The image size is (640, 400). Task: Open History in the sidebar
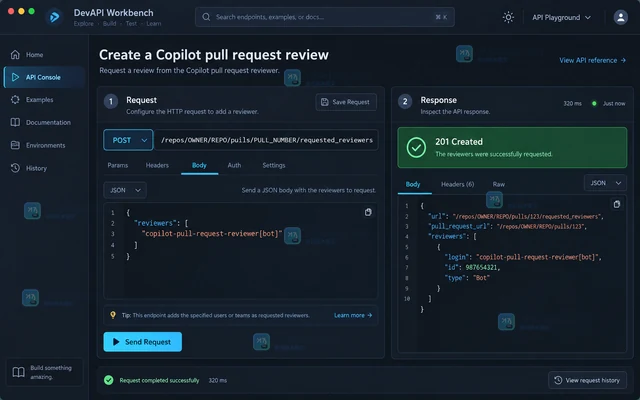pyautogui.click(x=44, y=168)
